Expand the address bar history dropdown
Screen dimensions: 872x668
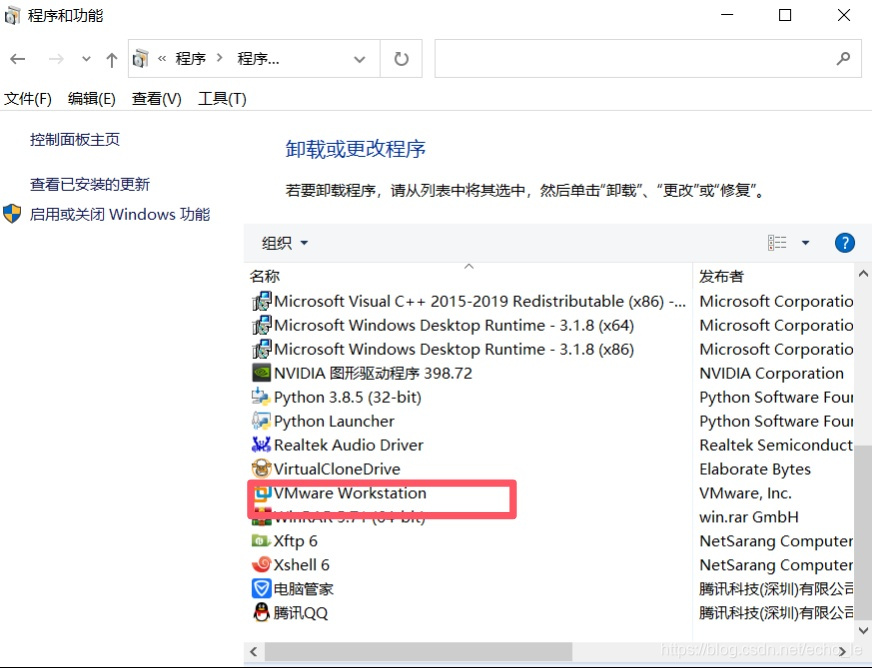pyautogui.click(x=360, y=59)
